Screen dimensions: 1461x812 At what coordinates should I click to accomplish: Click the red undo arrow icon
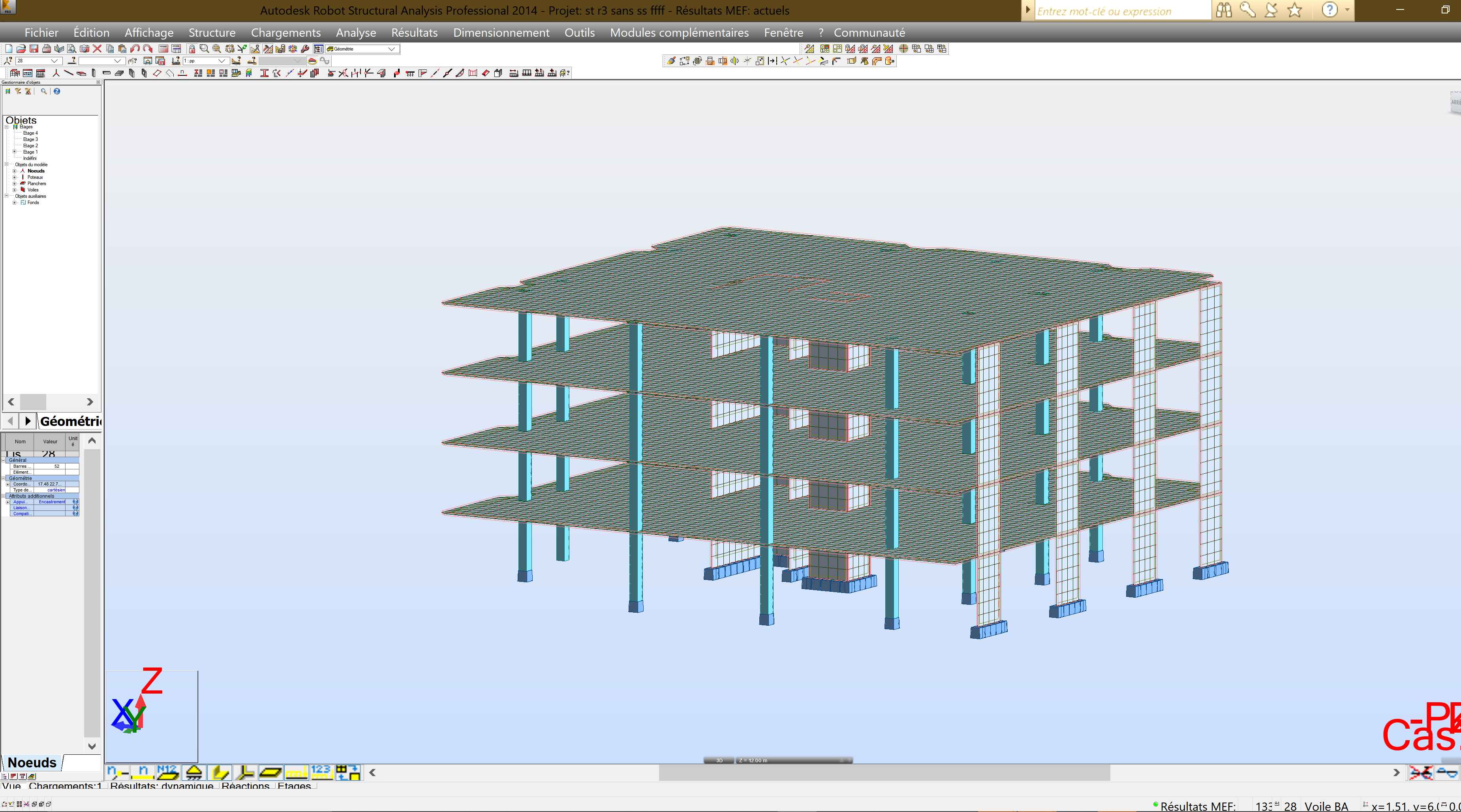pyautogui.click(x=135, y=49)
